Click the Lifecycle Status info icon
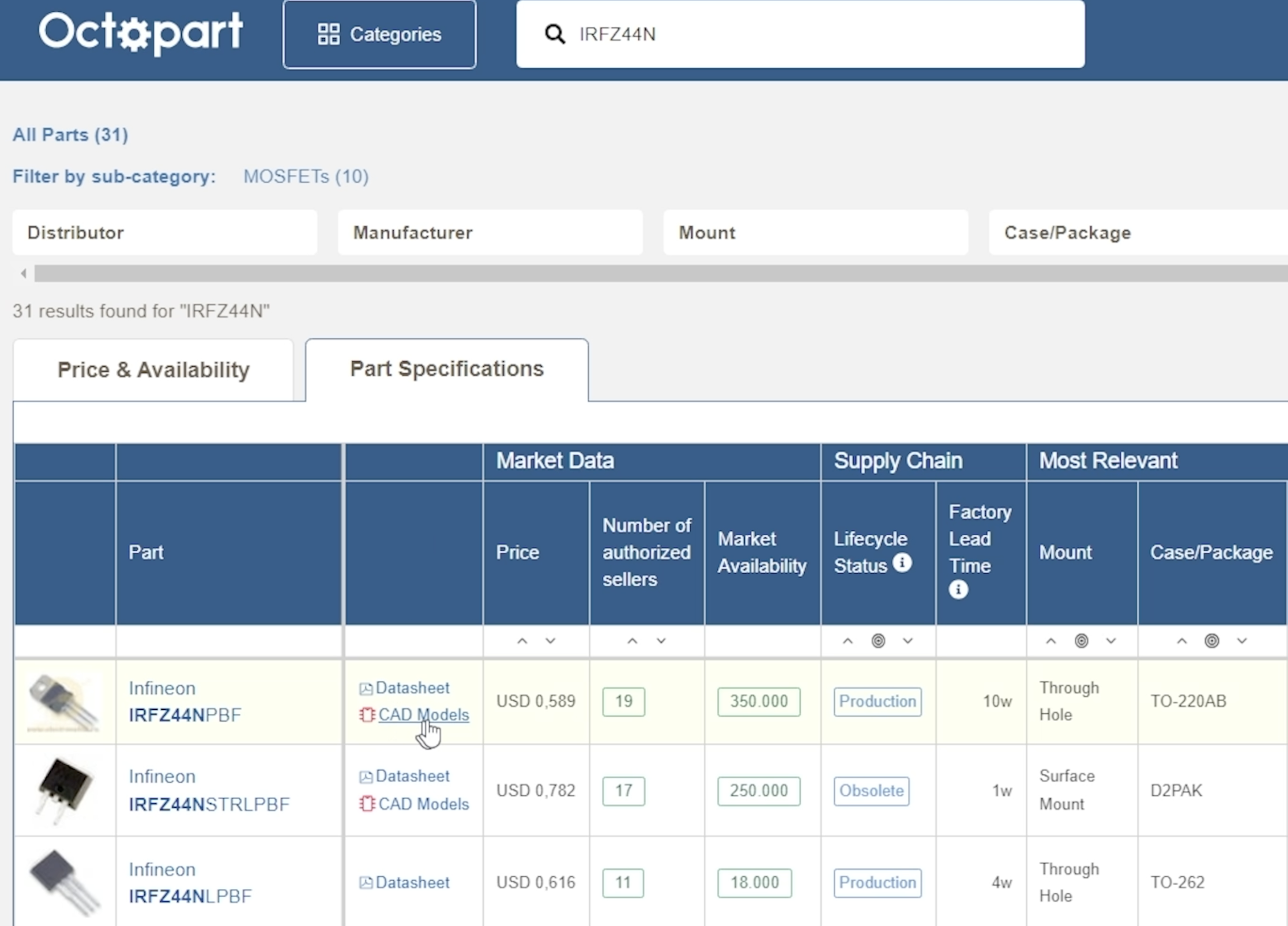 coord(902,563)
